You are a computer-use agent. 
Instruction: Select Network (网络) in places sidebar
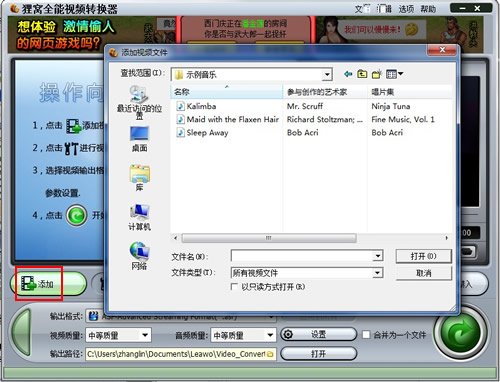click(x=139, y=256)
